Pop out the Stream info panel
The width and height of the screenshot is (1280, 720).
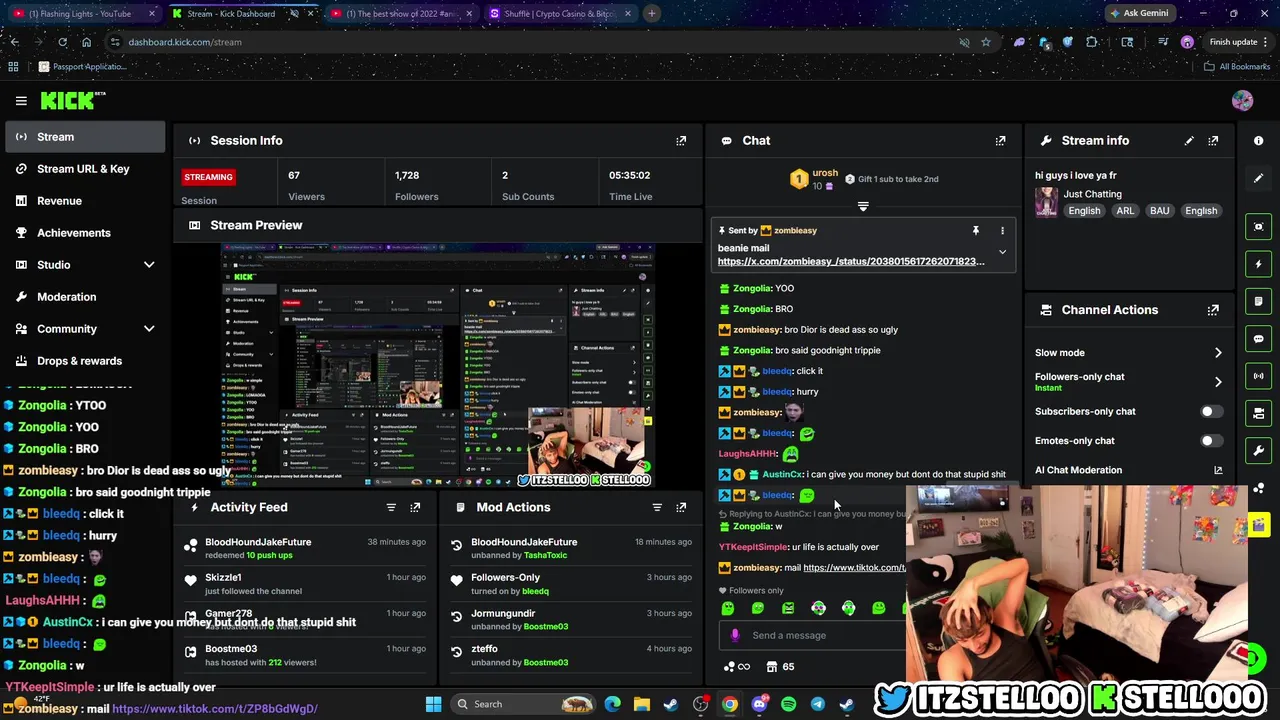pyautogui.click(x=1213, y=141)
